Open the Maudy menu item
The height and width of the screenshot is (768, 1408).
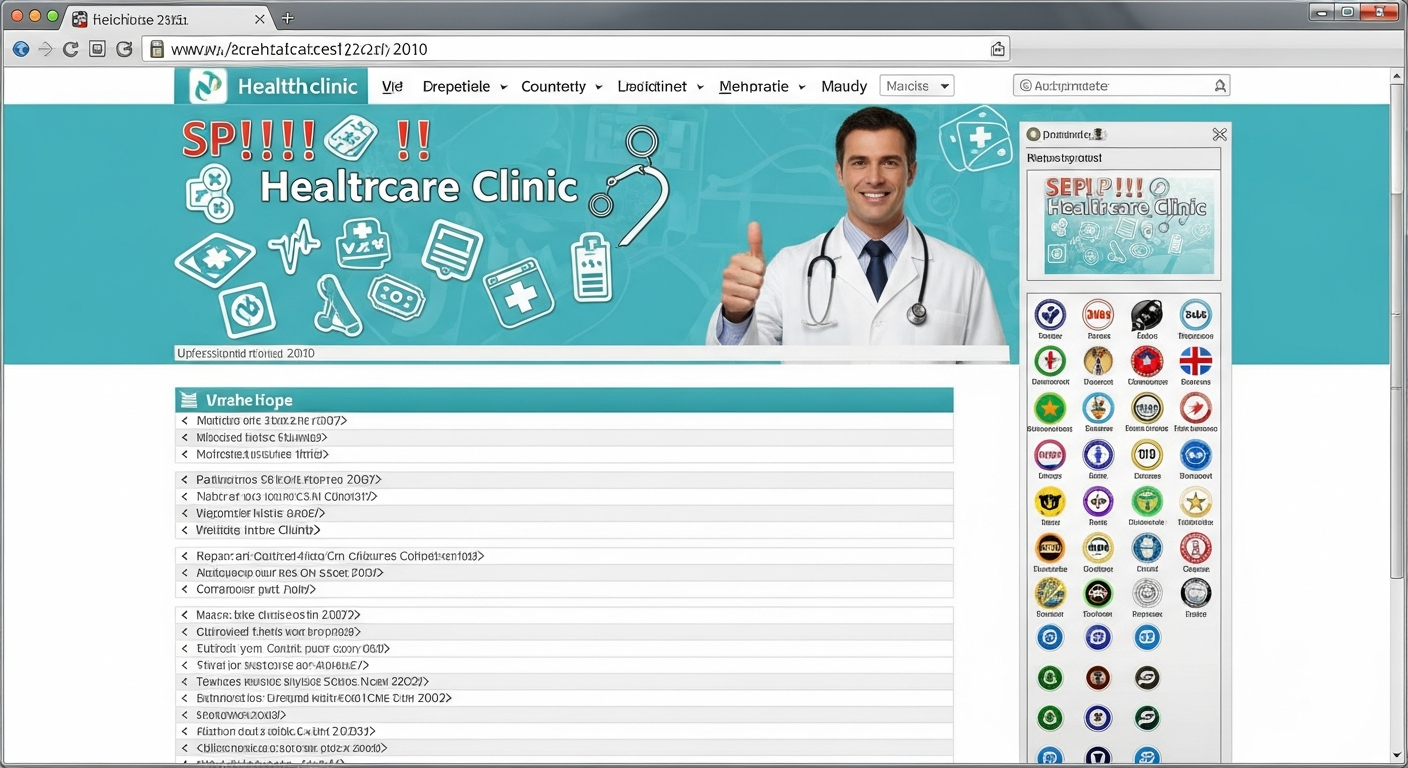843,87
